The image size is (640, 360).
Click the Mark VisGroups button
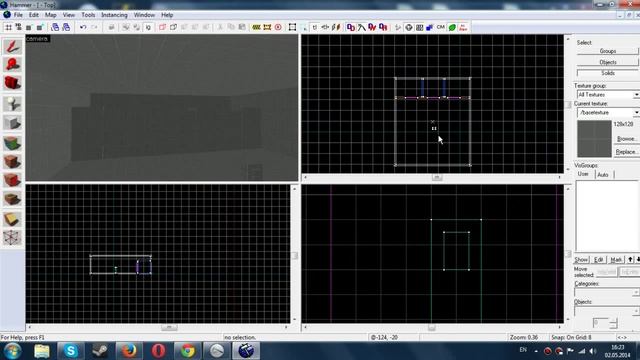[616, 260]
